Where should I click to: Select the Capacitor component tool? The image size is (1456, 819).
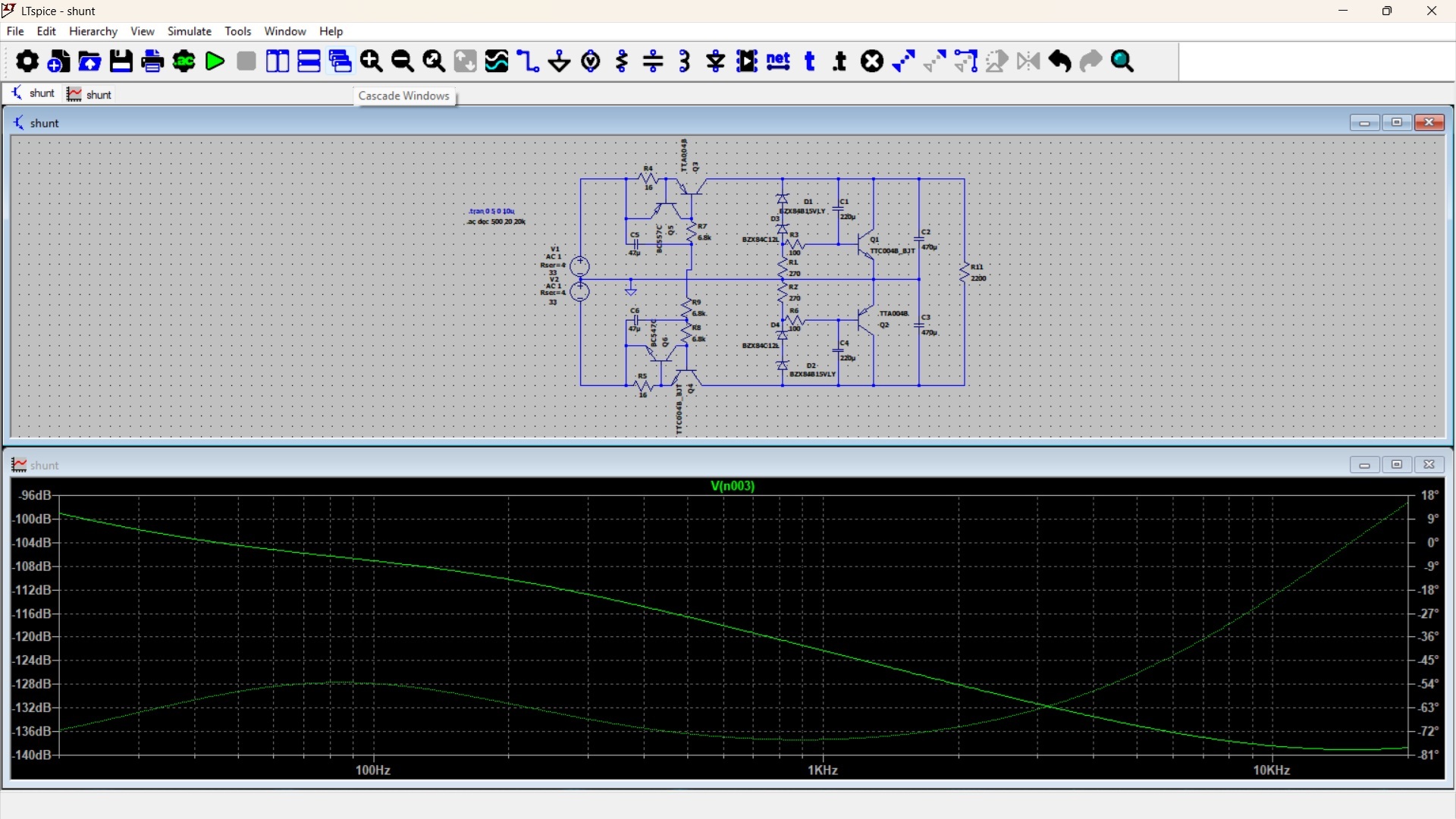click(x=654, y=61)
